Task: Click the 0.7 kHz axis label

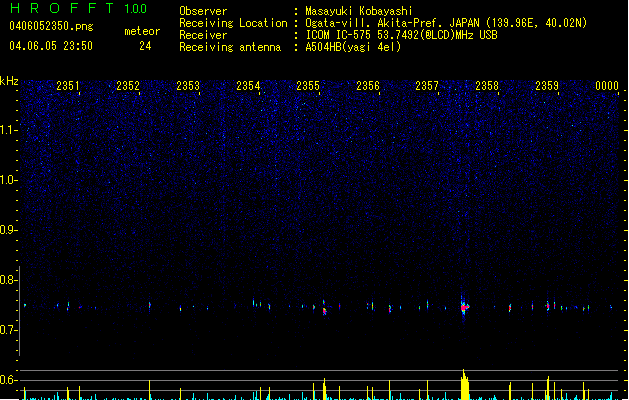Action: (8, 330)
